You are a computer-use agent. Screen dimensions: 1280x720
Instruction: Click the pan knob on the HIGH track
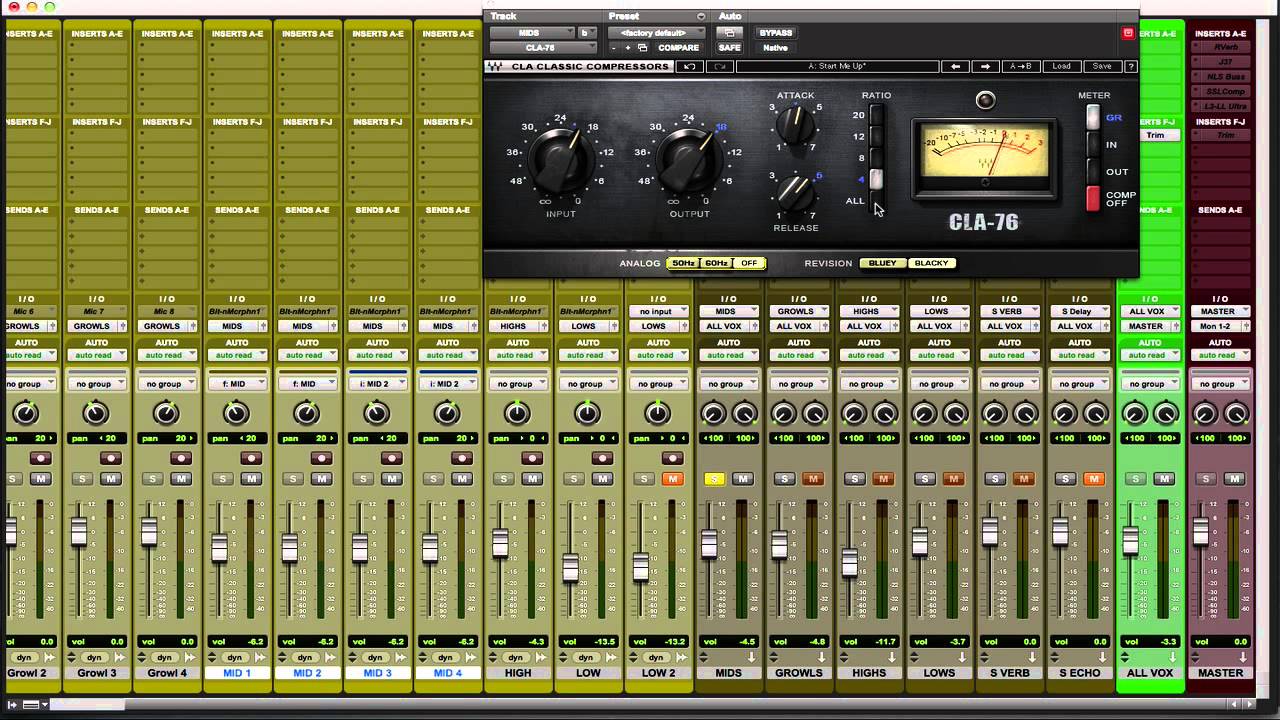(x=517, y=413)
